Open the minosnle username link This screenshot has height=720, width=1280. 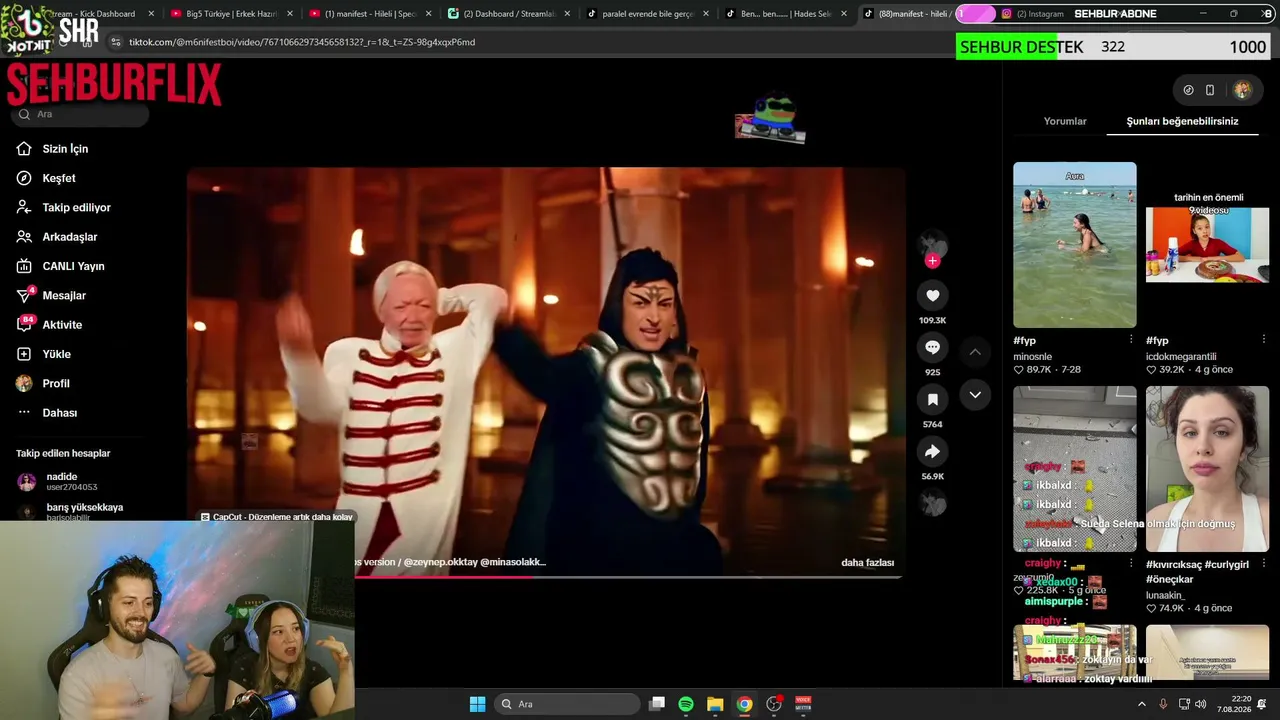(x=1032, y=356)
